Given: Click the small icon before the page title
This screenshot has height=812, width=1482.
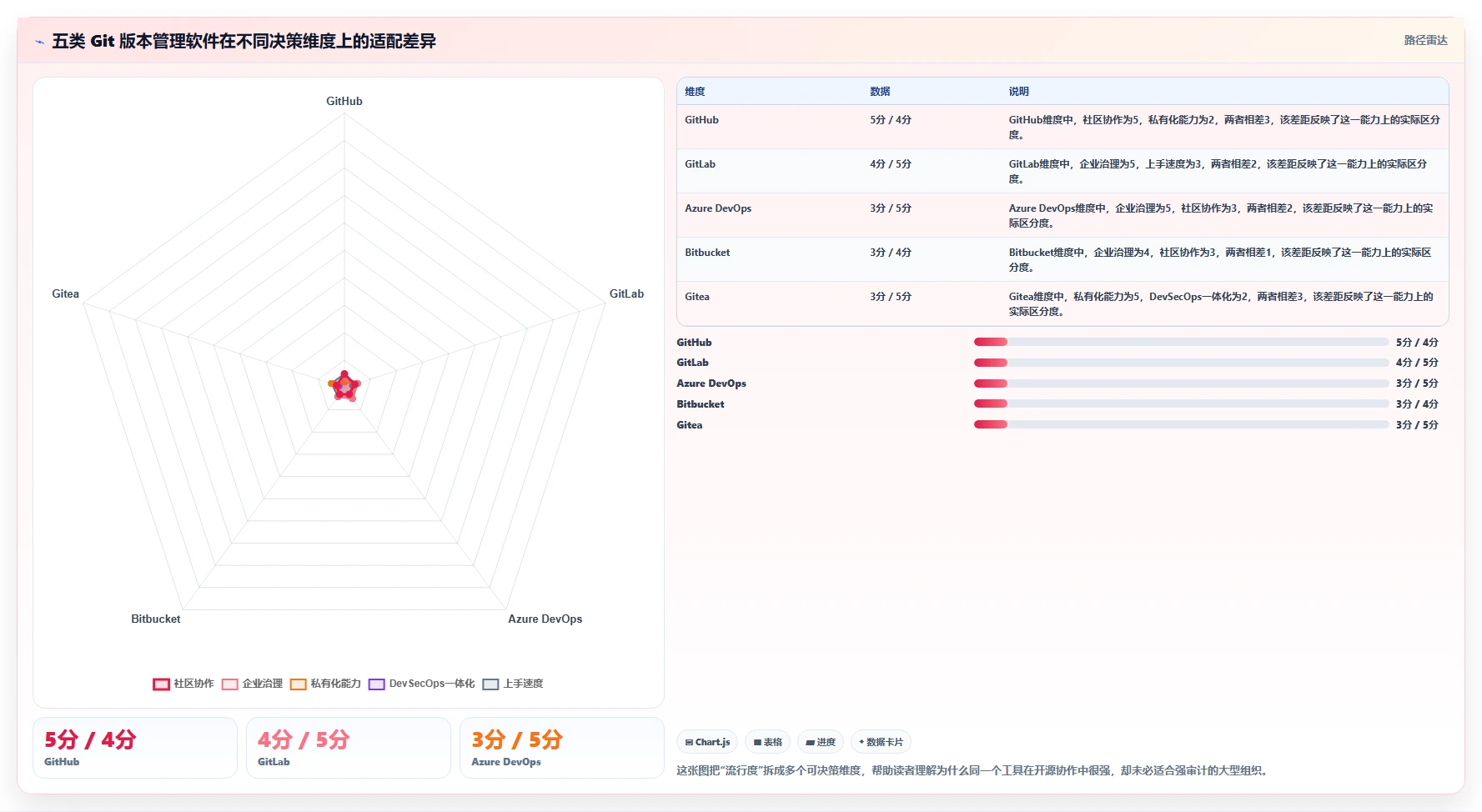Looking at the screenshot, I should click(40, 42).
